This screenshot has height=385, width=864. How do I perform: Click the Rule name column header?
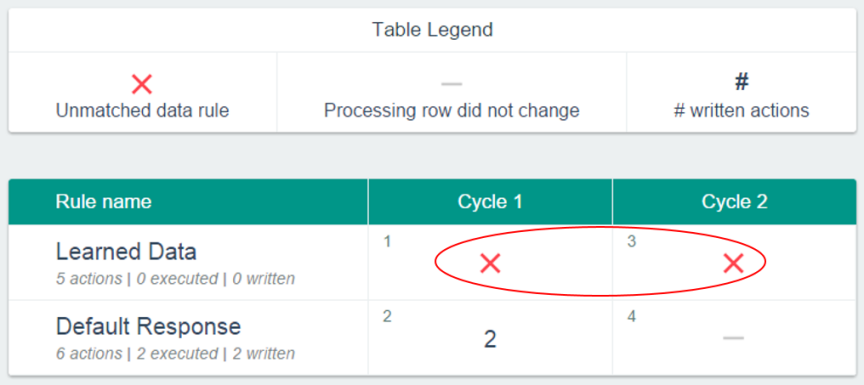[x=104, y=202]
